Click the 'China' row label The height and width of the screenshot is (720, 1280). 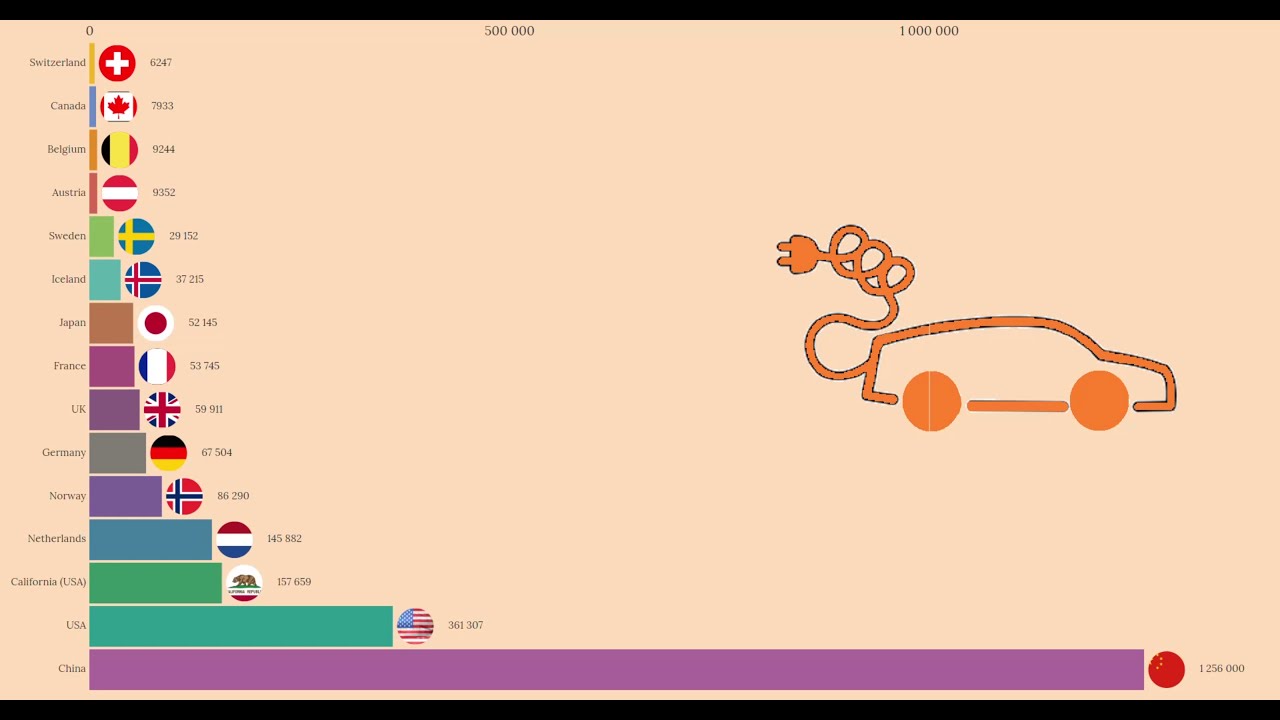point(72,668)
